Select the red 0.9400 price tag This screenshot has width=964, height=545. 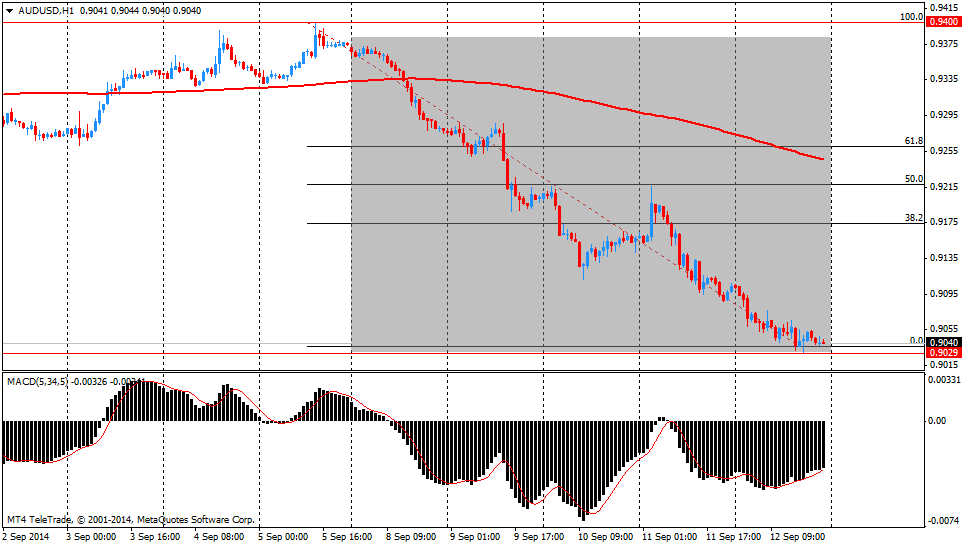[x=943, y=22]
